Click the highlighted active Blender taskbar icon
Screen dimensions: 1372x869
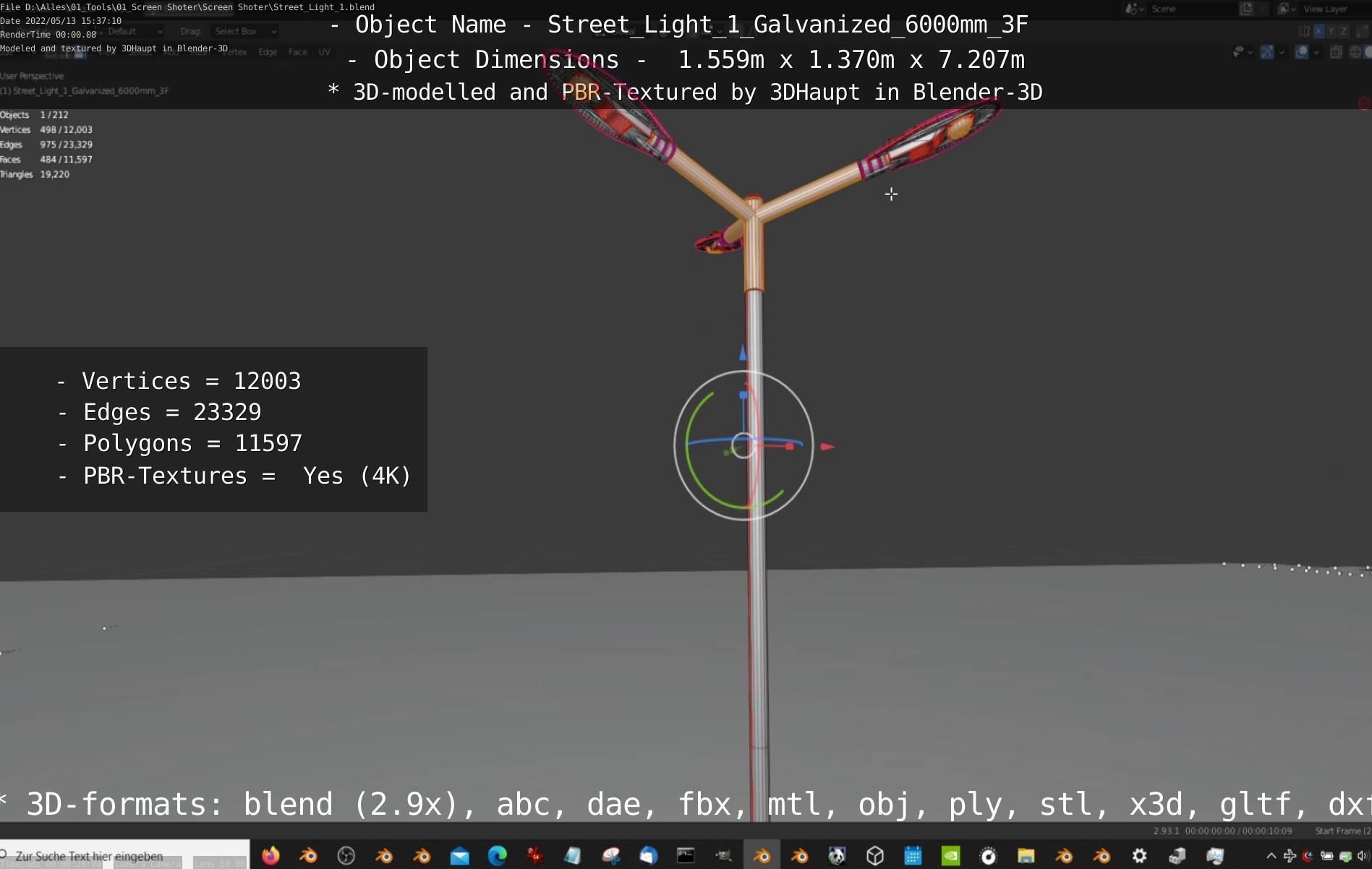[x=762, y=856]
